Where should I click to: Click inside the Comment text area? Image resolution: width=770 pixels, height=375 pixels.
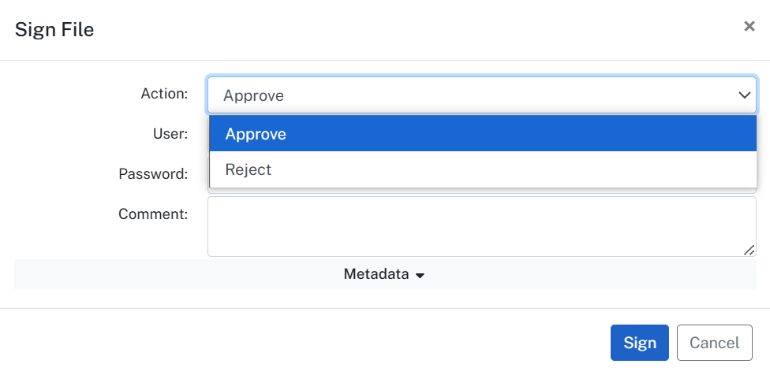(x=482, y=226)
